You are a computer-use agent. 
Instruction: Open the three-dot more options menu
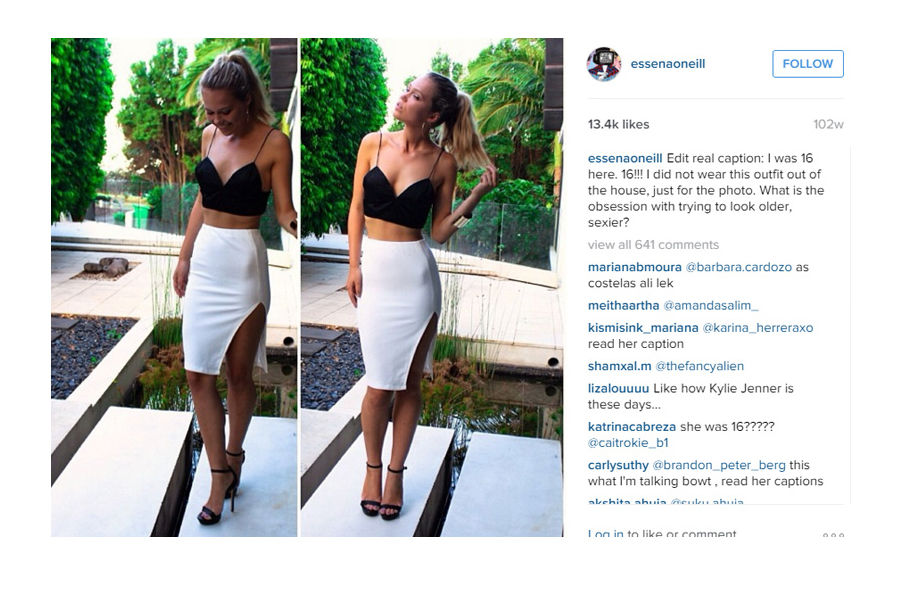[x=833, y=535]
